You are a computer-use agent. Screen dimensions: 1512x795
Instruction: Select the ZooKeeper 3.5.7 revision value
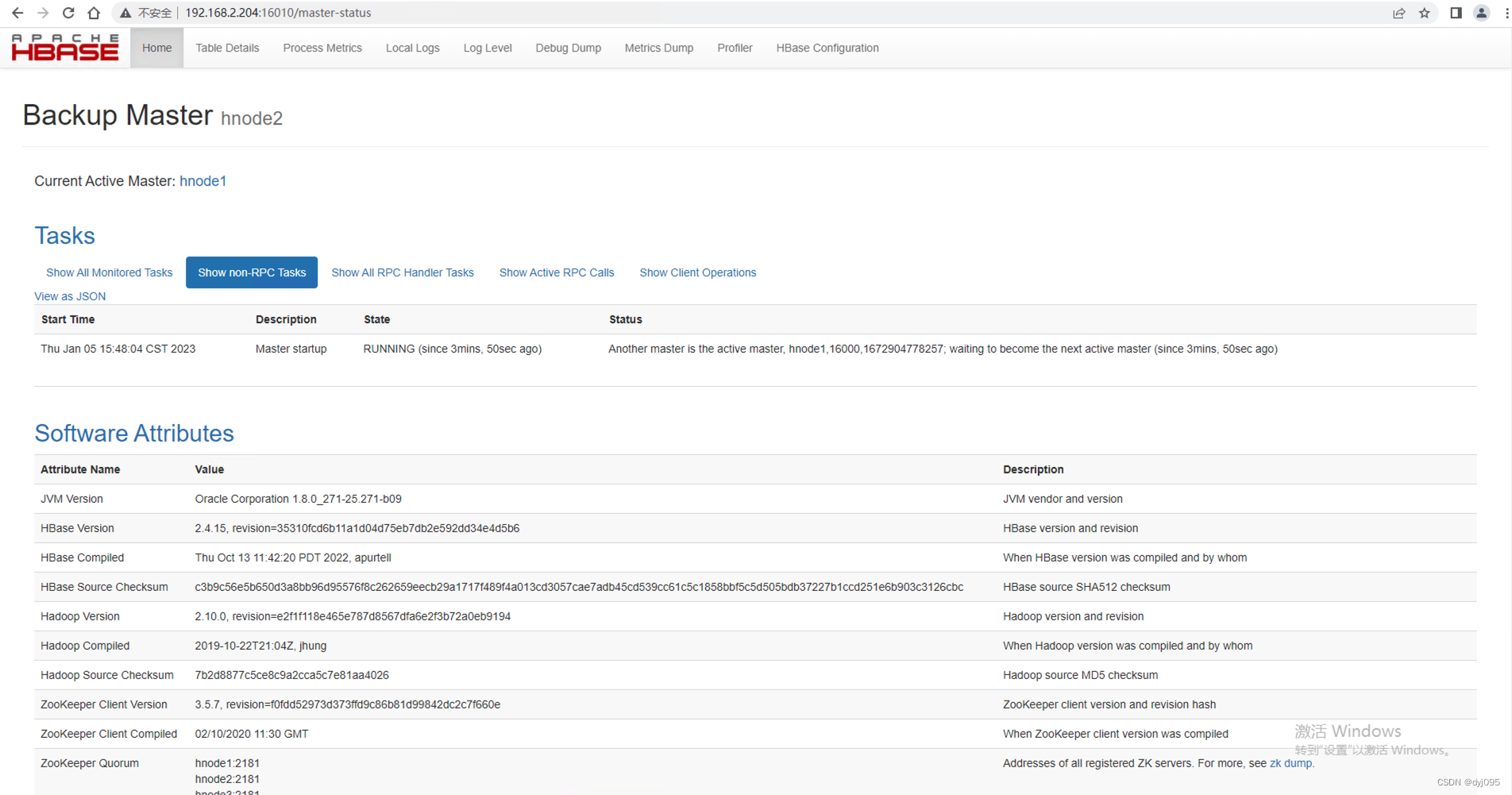click(347, 704)
